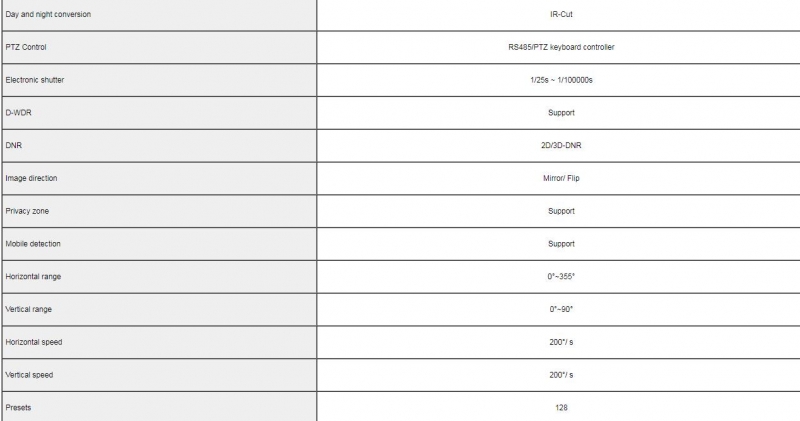Select the '0°~355°' value
Image resolution: width=800 pixels, height=421 pixels.
coord(561,277)
